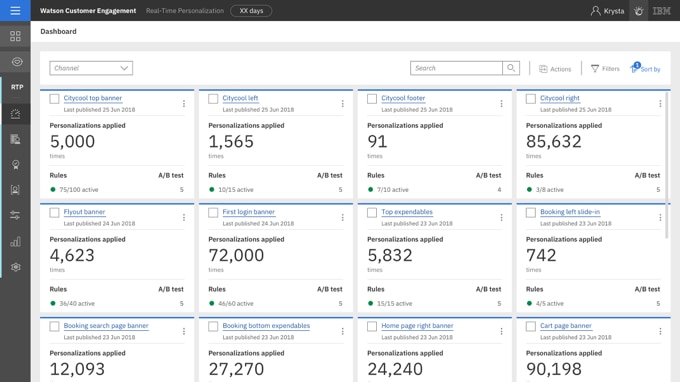Select the eye icon in sidebar

click(17, 62)
